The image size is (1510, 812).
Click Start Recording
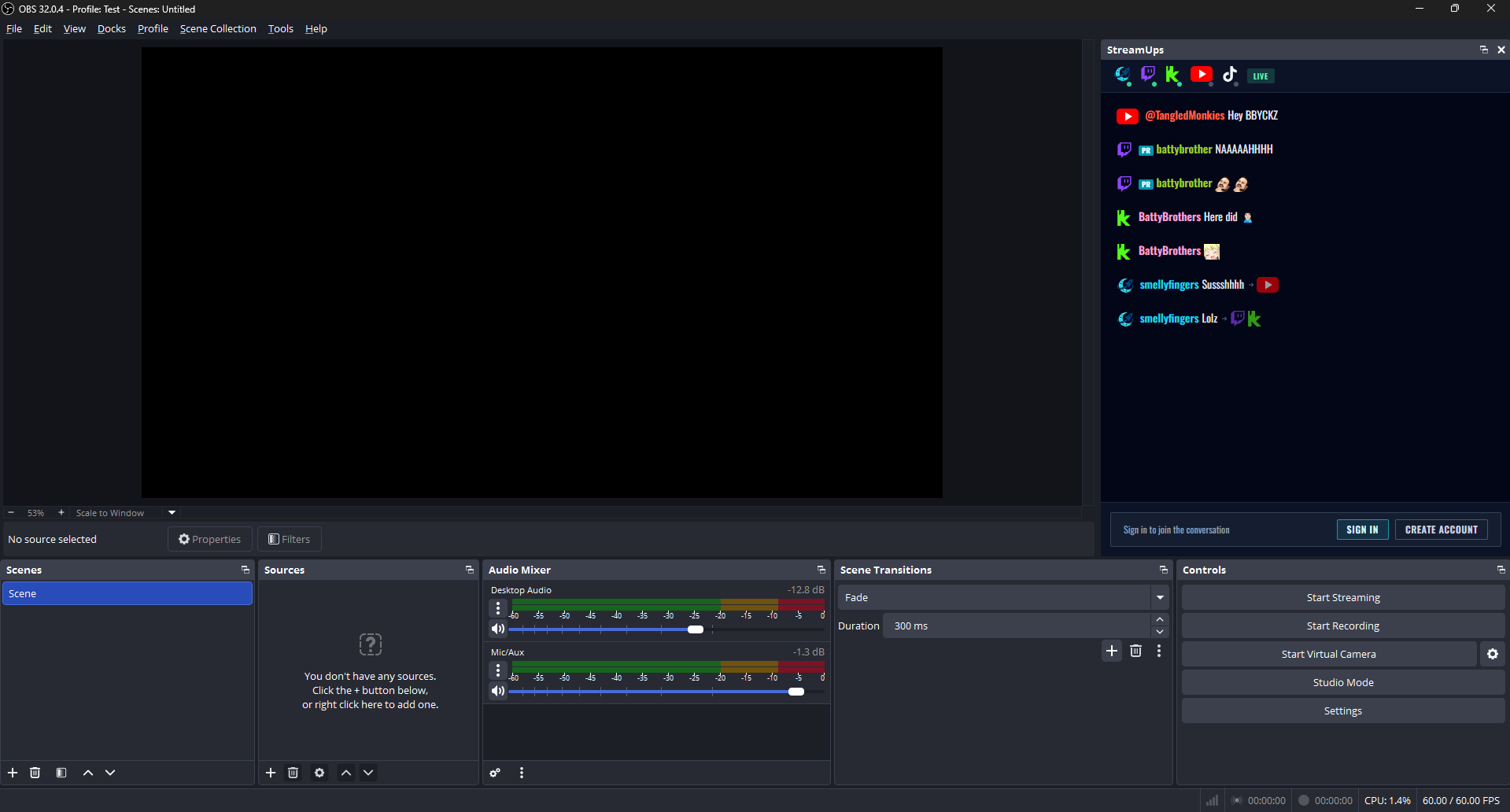pos(1343,626)
